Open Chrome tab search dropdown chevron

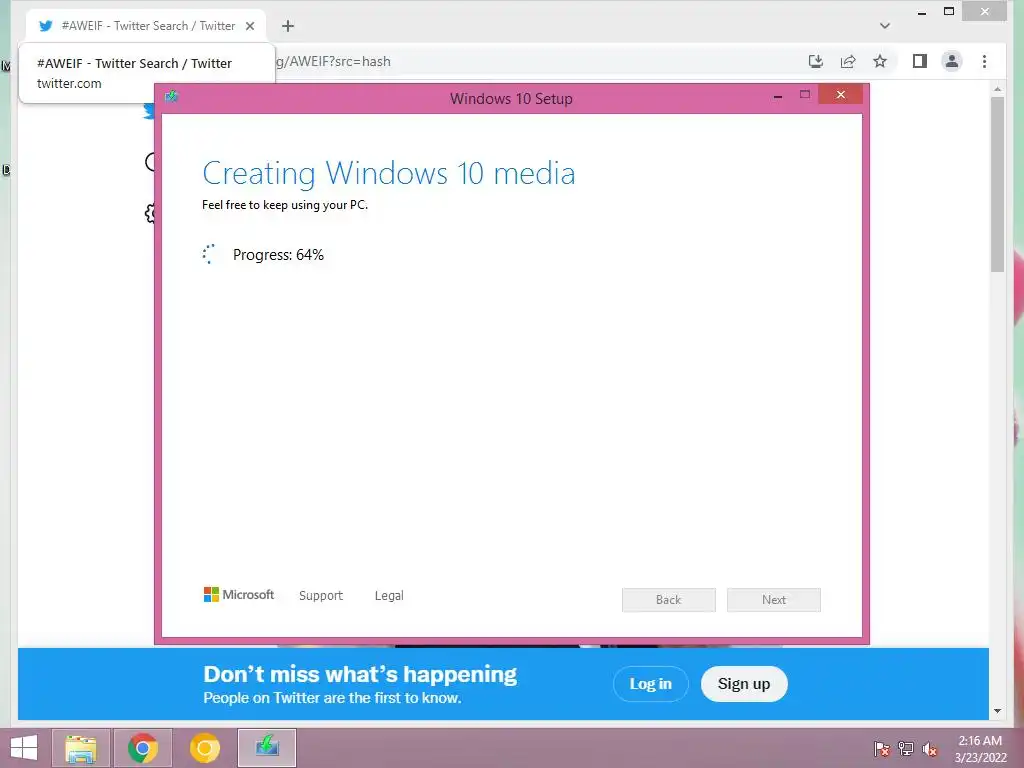coord(885,26)
